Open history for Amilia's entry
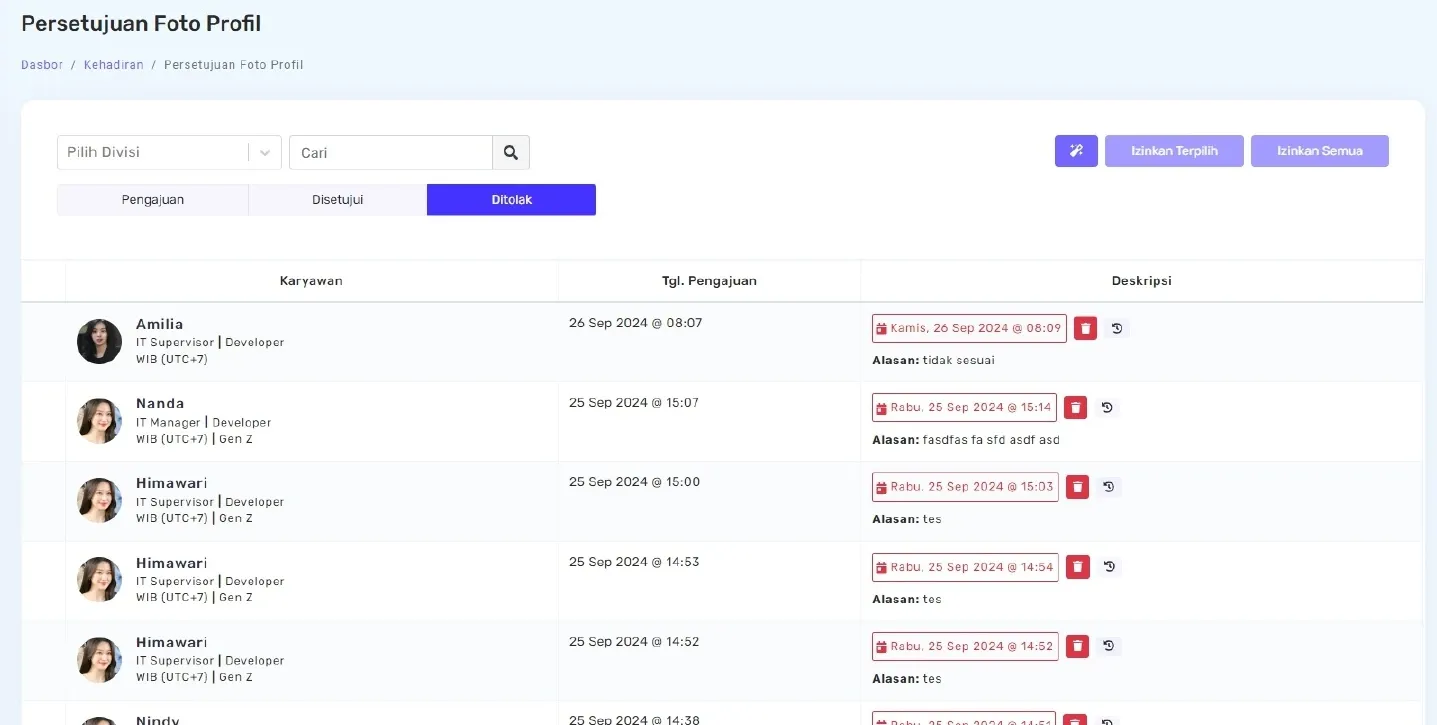The image size is (1437, 725). 1117,328
